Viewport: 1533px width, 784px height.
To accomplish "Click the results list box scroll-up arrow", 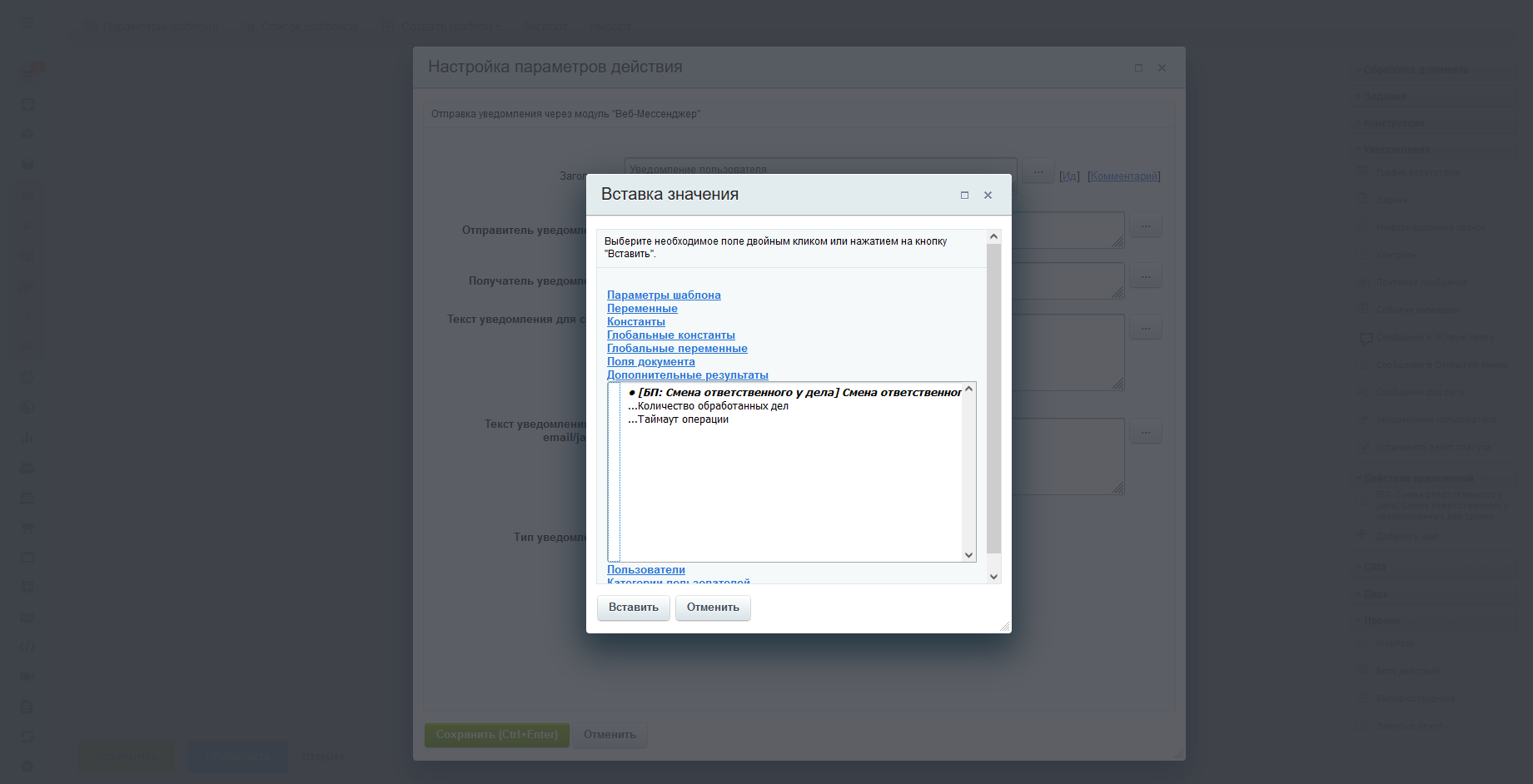I will [968, 390].
